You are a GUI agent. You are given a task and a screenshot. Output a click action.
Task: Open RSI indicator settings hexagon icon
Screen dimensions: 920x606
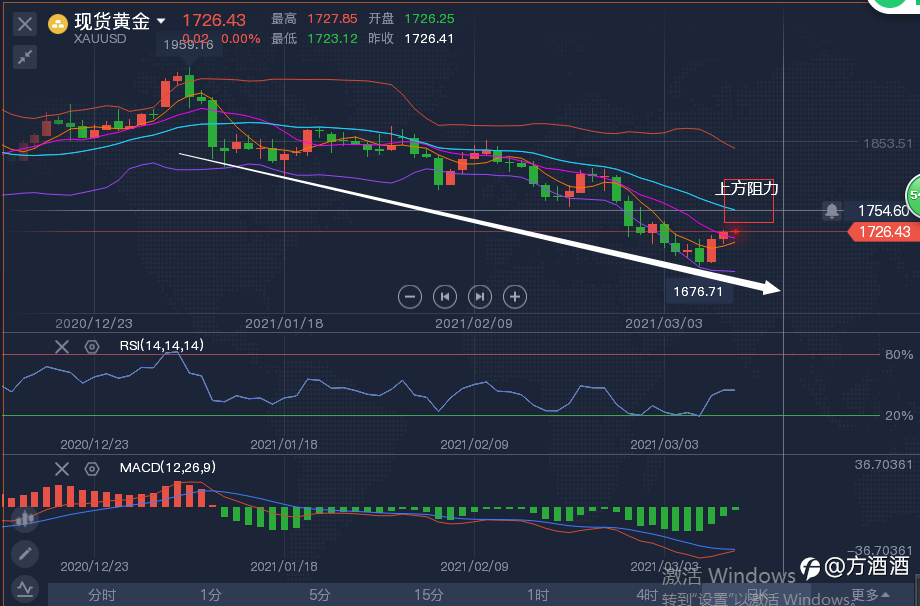tap(92, 347)
